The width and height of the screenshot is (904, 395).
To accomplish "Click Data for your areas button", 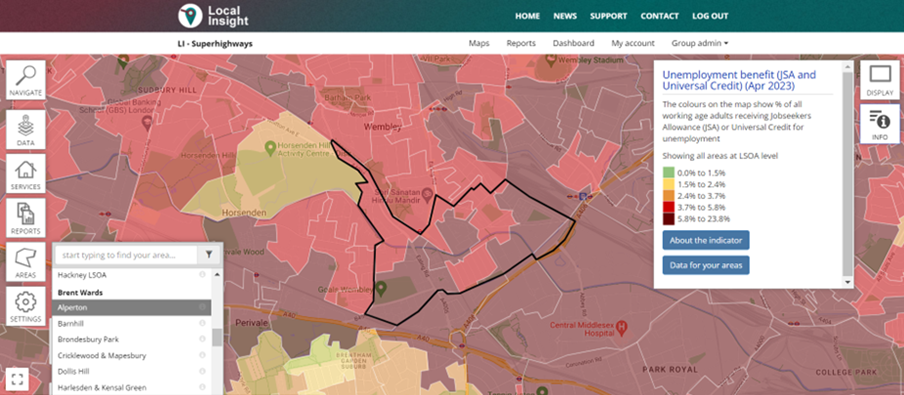I will click(706, 265).
